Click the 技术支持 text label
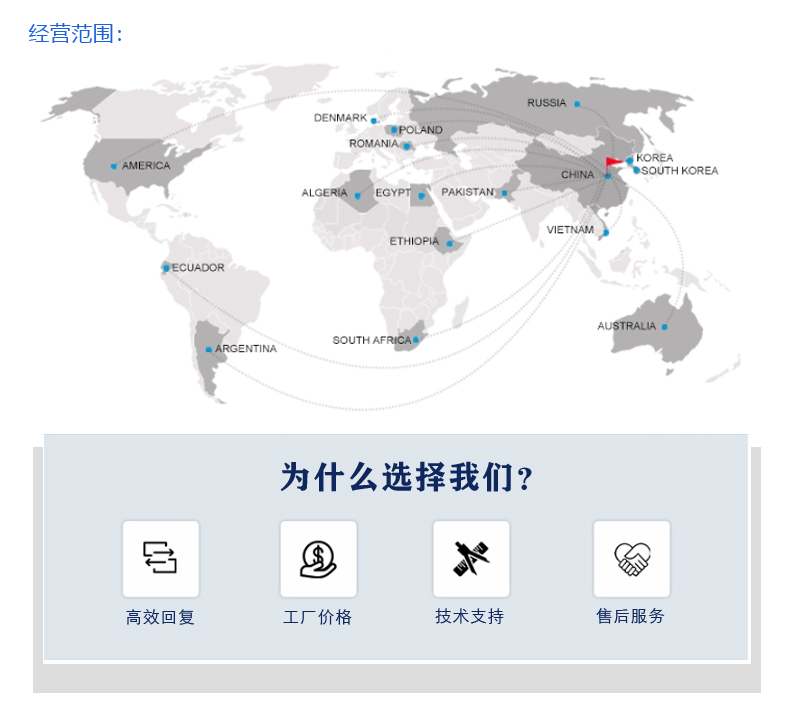 pos(470,616)
